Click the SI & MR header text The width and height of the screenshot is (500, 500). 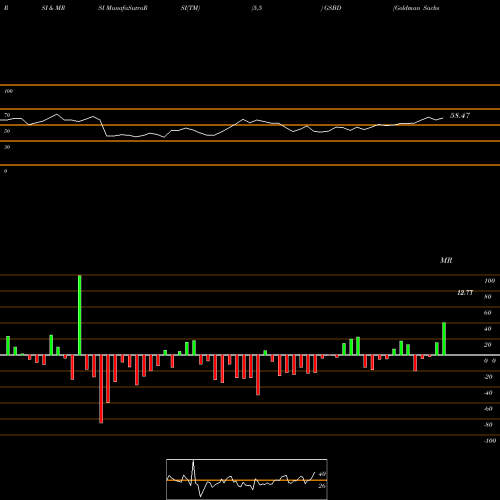pyautogui.click(x=53, y=8)
